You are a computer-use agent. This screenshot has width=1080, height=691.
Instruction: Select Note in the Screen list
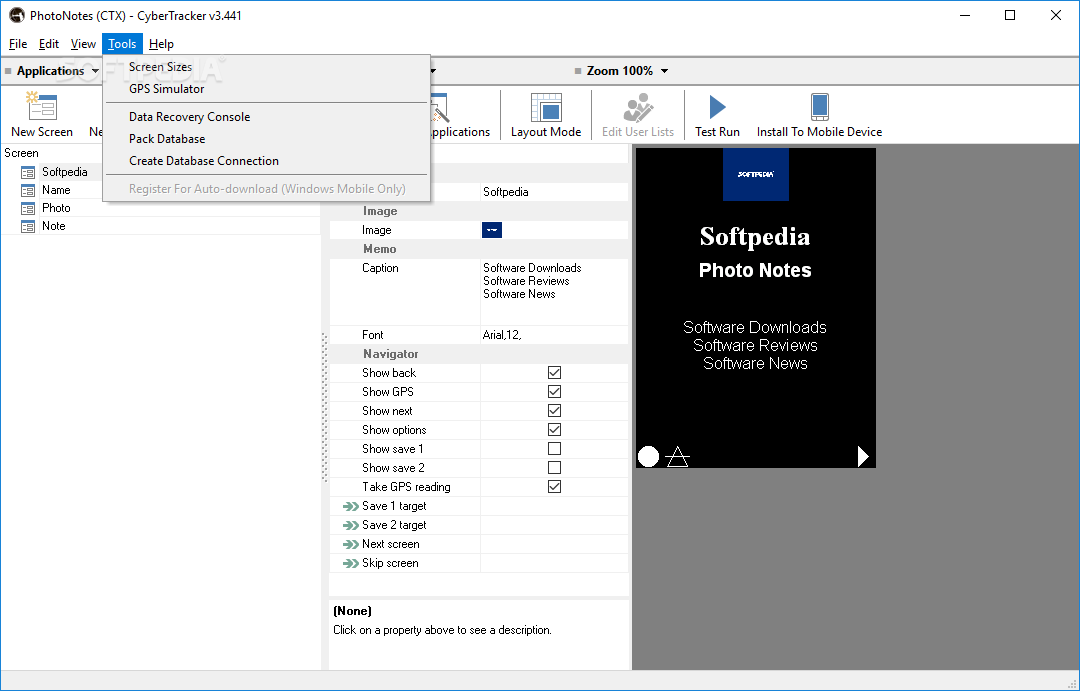54,226
